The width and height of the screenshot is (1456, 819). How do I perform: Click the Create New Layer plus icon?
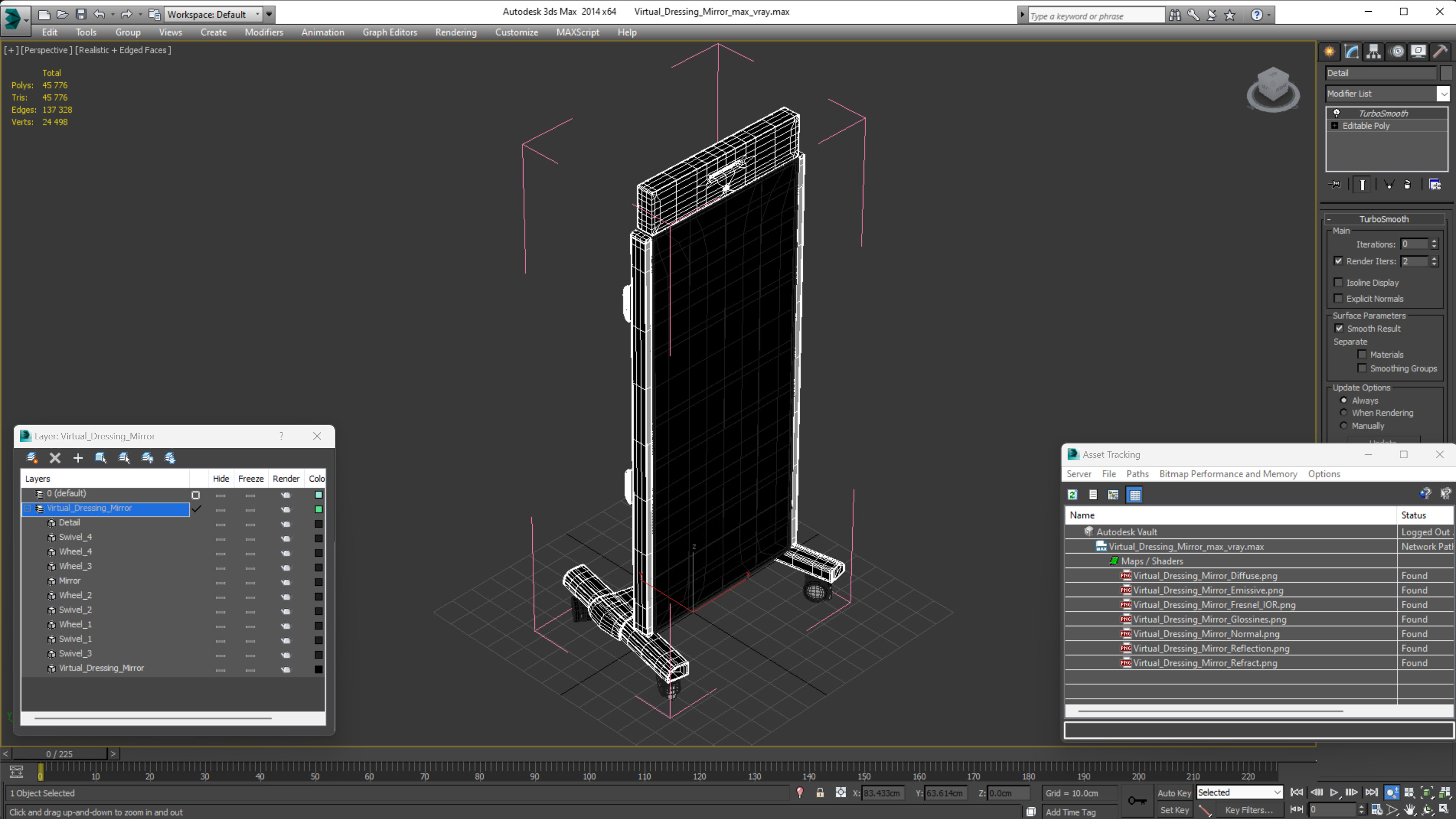click(78, 458)
